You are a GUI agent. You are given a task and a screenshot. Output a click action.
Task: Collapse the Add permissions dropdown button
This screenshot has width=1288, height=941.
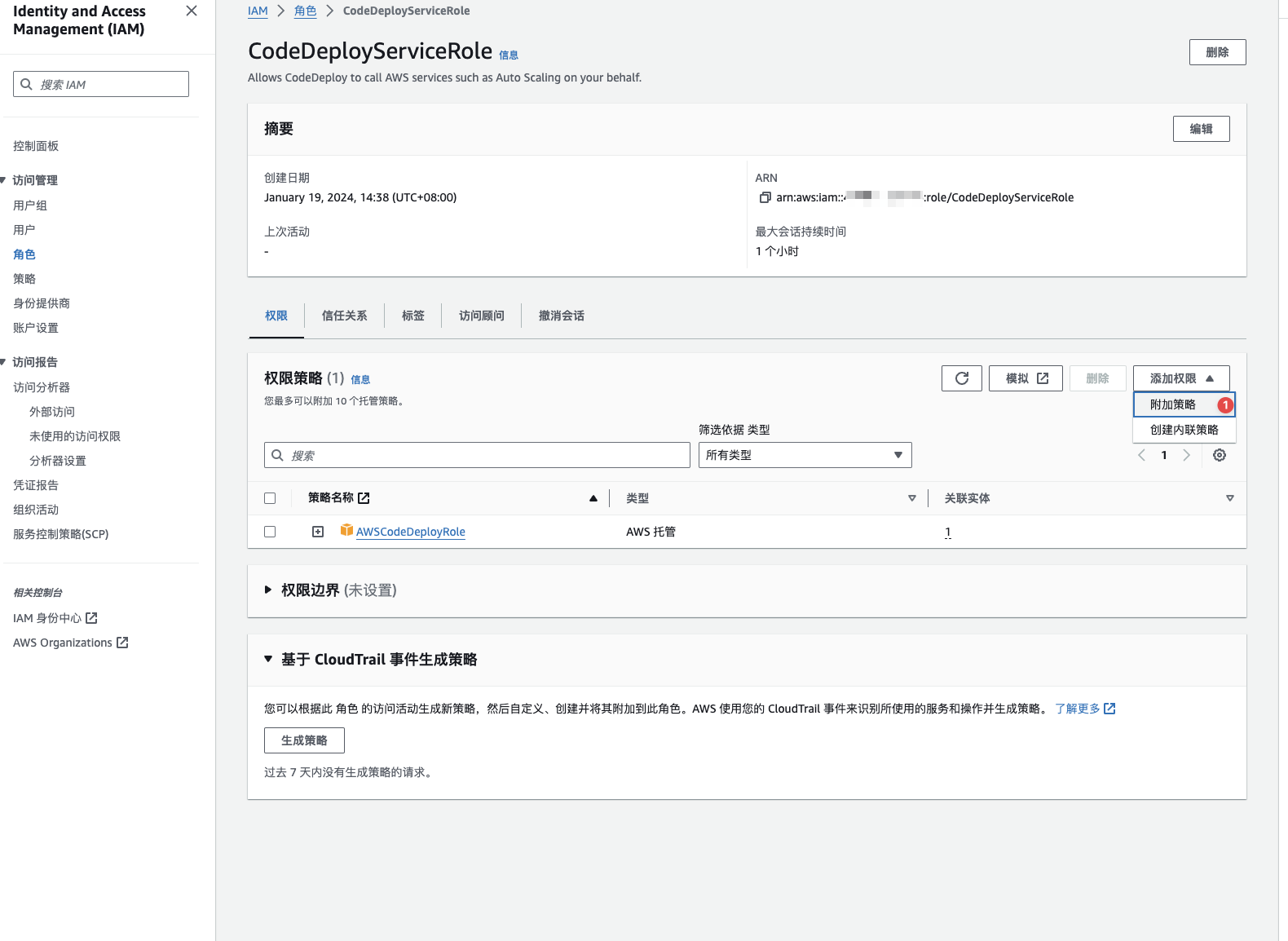1181,378
